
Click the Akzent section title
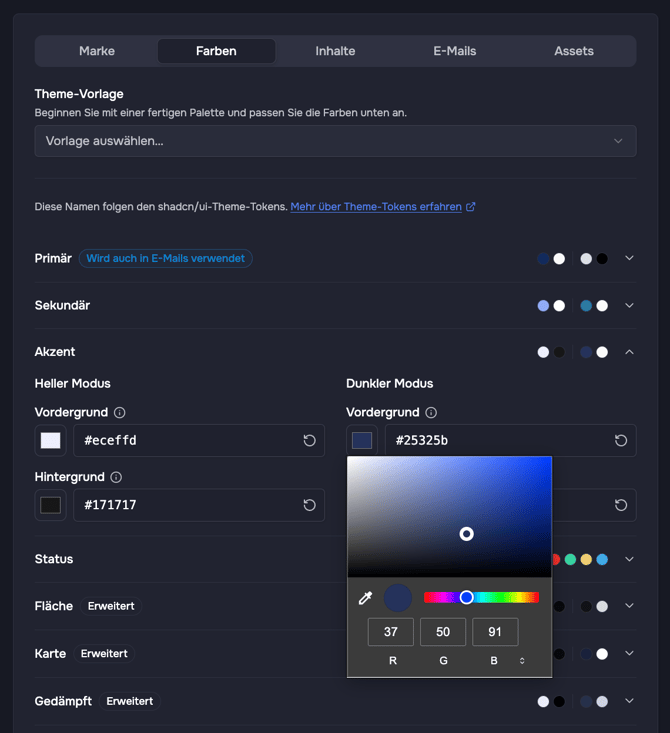point(55,352)
